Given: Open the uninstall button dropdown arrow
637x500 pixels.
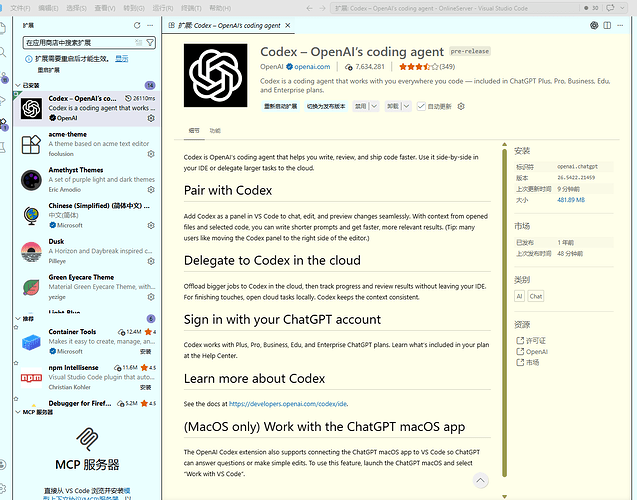Looking at the screenshot, I should pos(406,106).
